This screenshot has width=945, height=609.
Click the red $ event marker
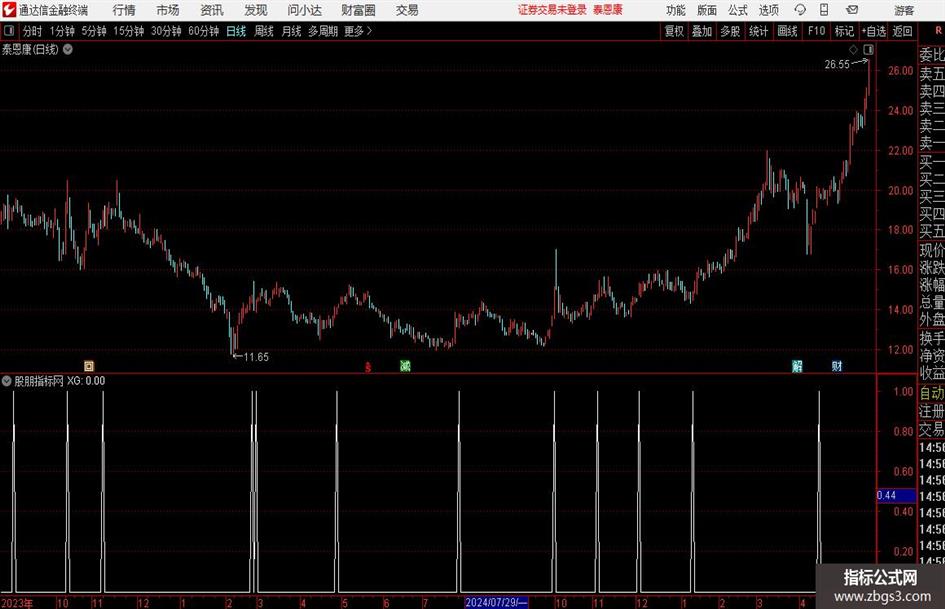tap(368, 367)
